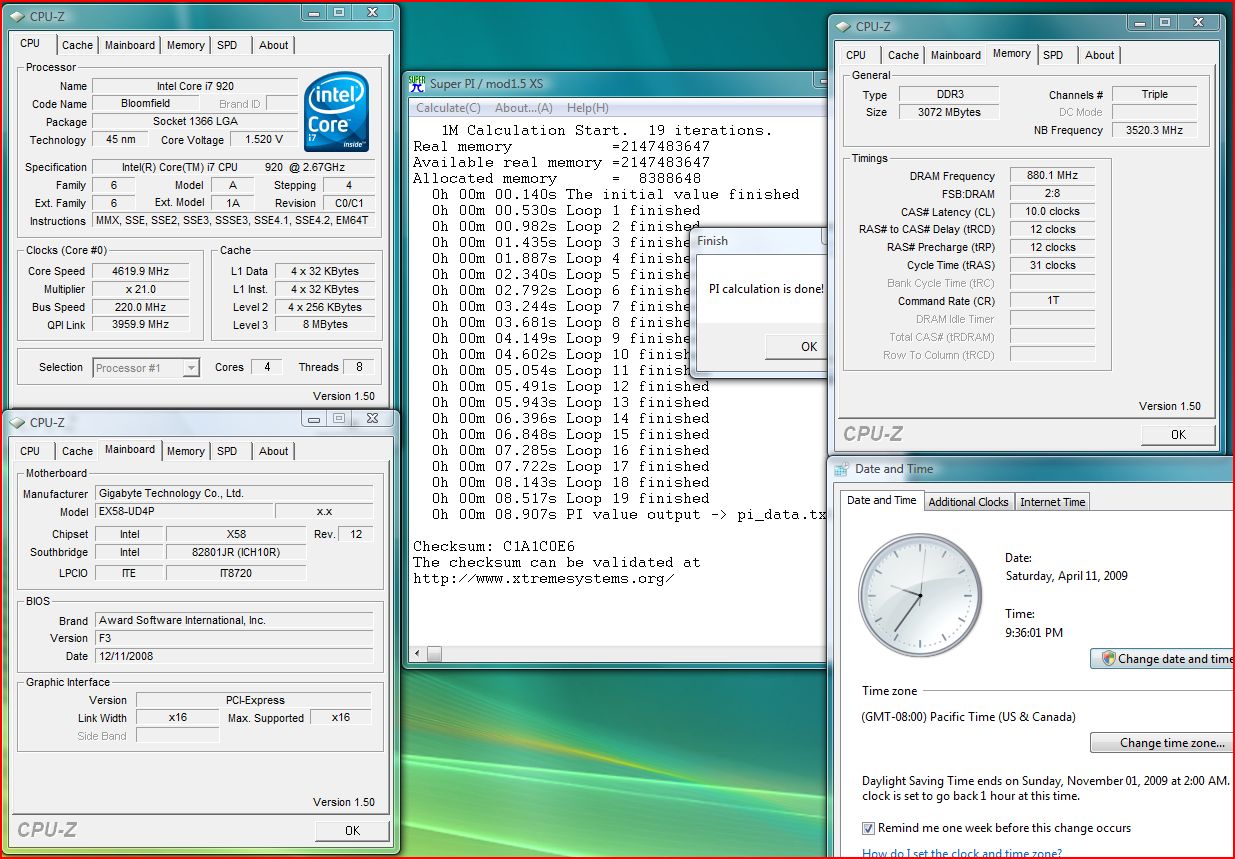
Task: Click the QPI Link value 3959.9 MHz
Action: [141, 325]
